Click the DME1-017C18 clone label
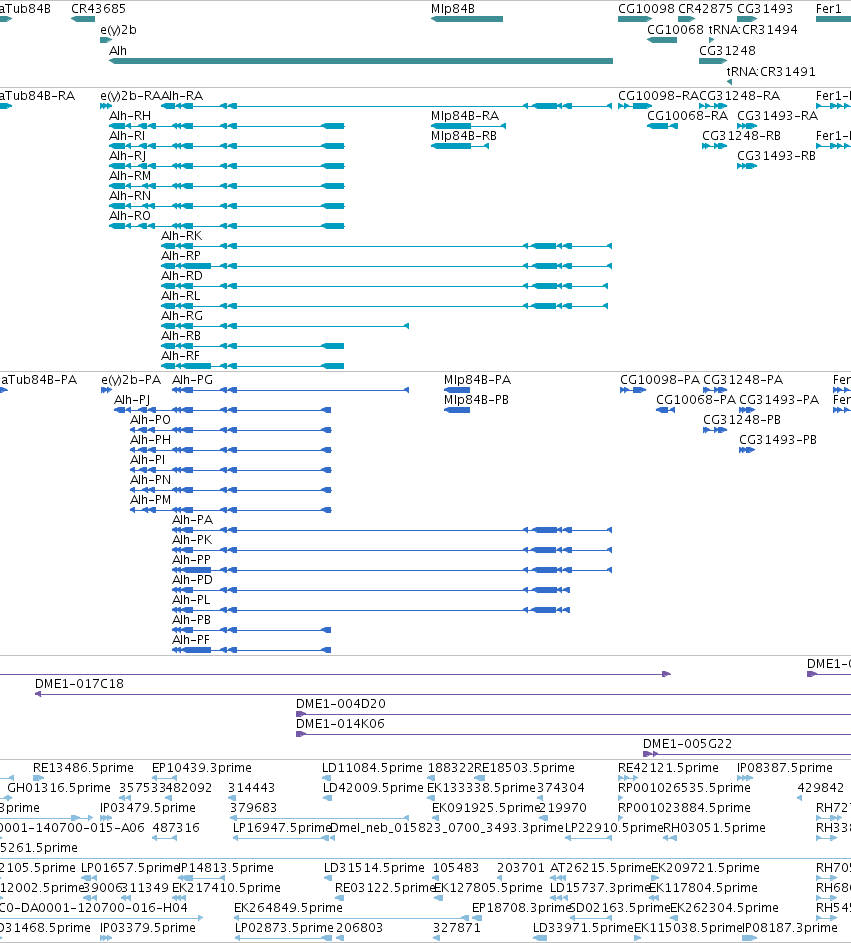This screenshot has width=851, height=943. (79, 684)
